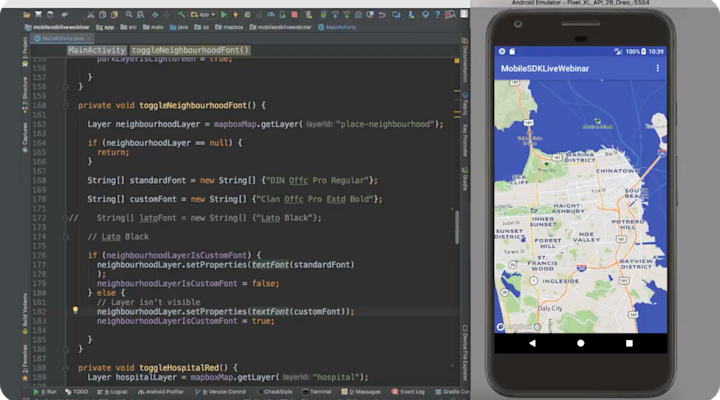Click the navigate Back arrow icon
Viewport: 720px width, 400px height.
point(155,15)
